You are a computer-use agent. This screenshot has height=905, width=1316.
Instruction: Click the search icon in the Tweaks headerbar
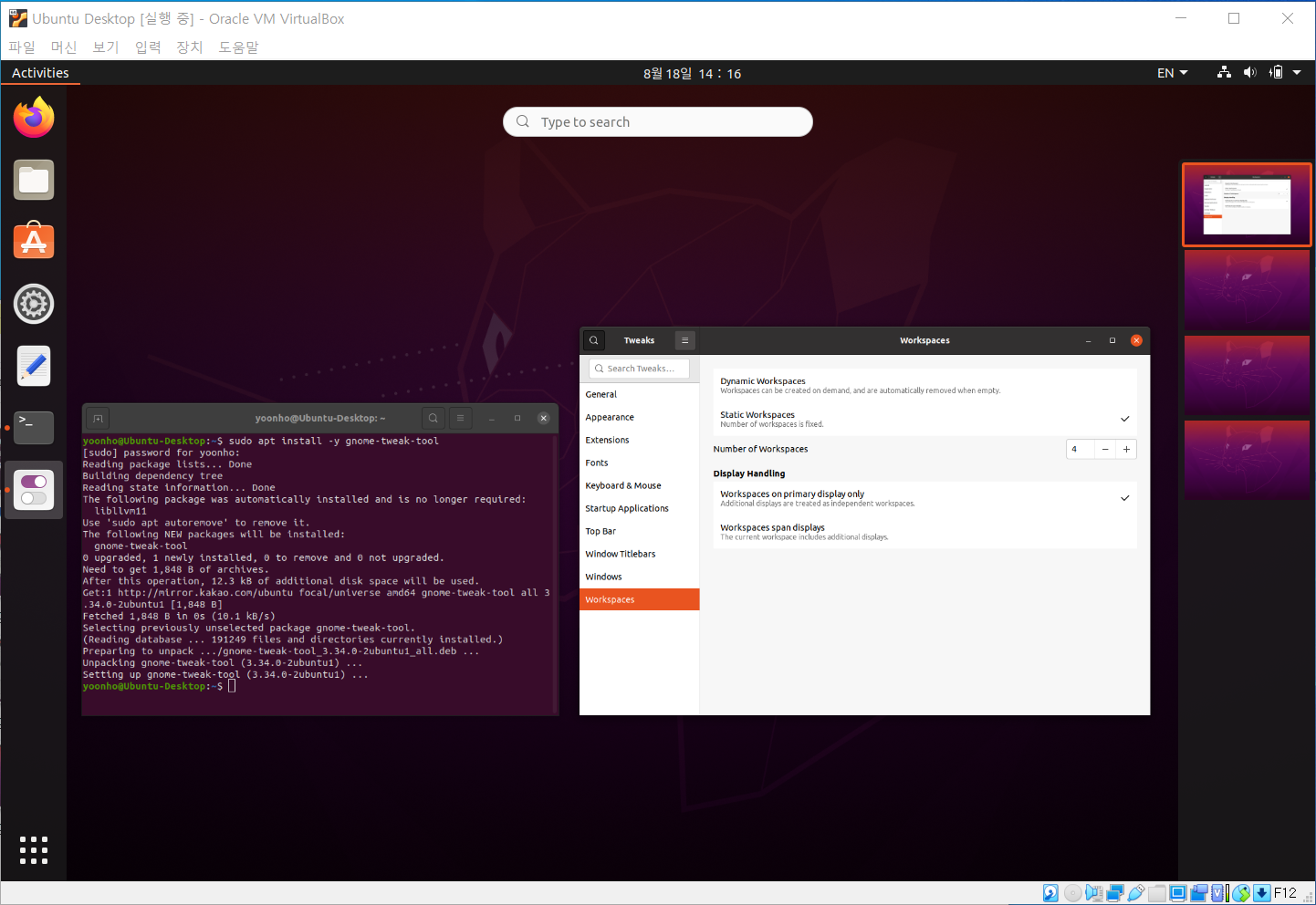pyautogui.click(x=594, y=340)
